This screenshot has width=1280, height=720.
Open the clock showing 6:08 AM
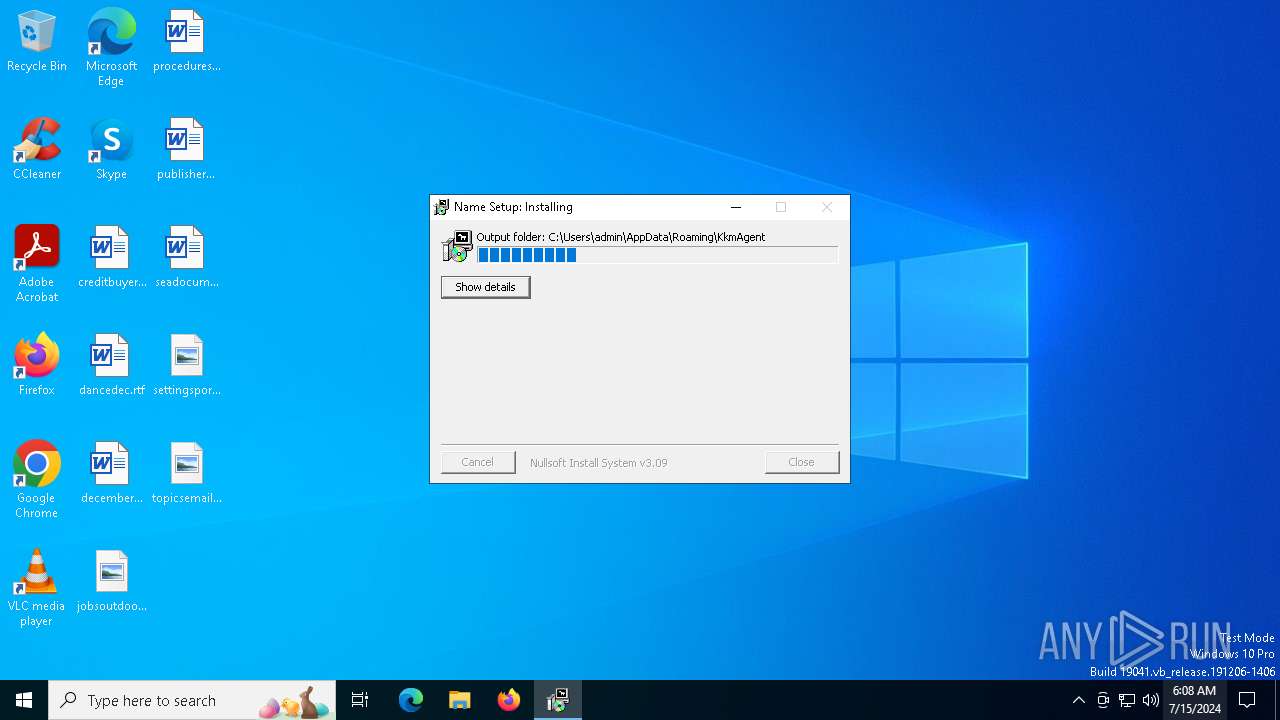coord(1194,700)
